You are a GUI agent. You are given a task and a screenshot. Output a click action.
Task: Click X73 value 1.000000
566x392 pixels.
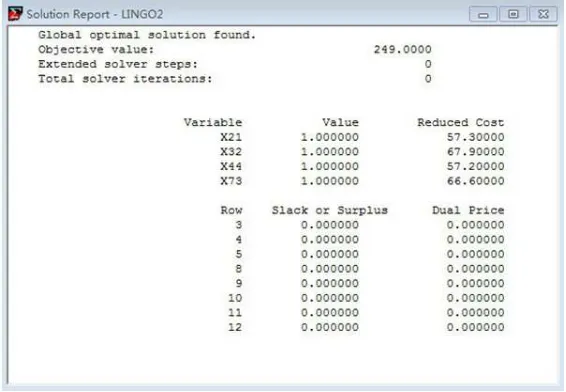pos(330,181)
